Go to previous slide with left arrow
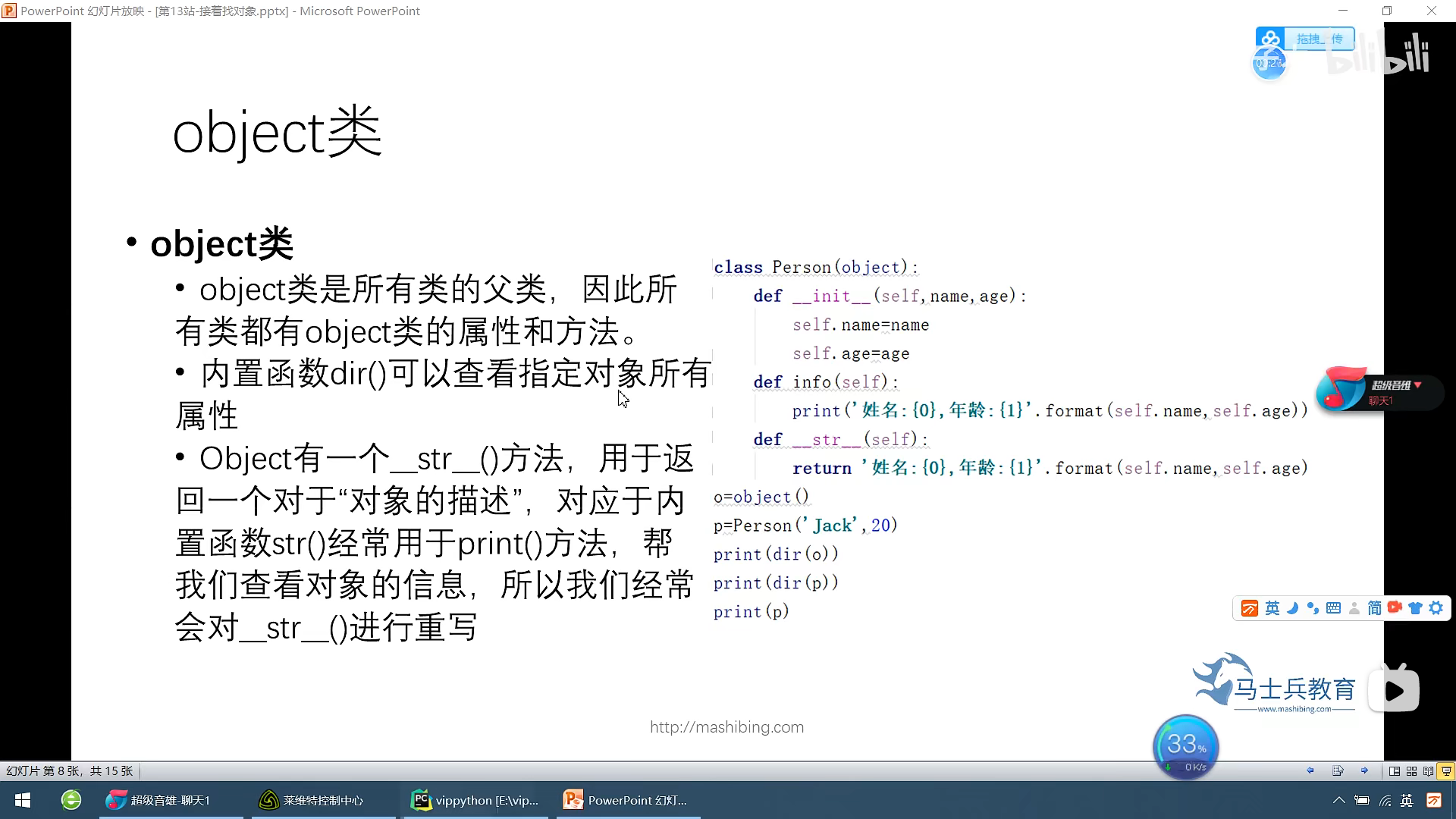The width and height of the screenshot is (1456, 819). 1310,770
